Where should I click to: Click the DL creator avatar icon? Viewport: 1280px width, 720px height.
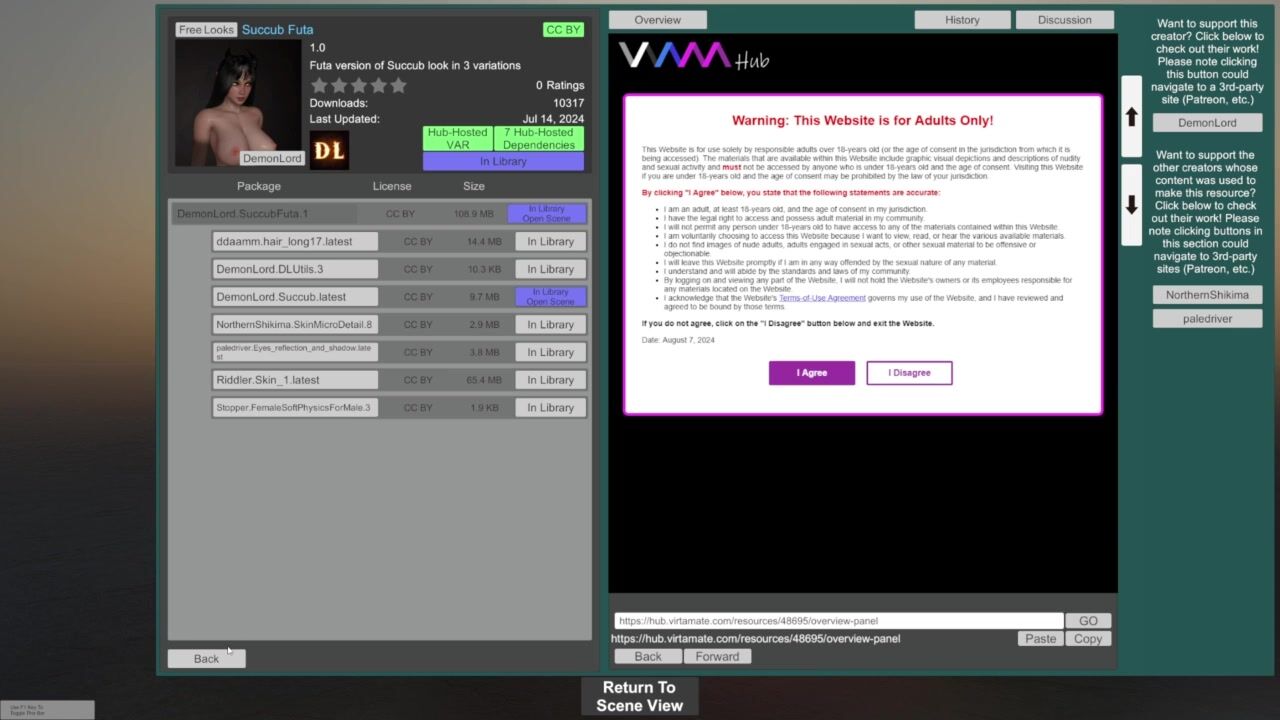[329, 151]
